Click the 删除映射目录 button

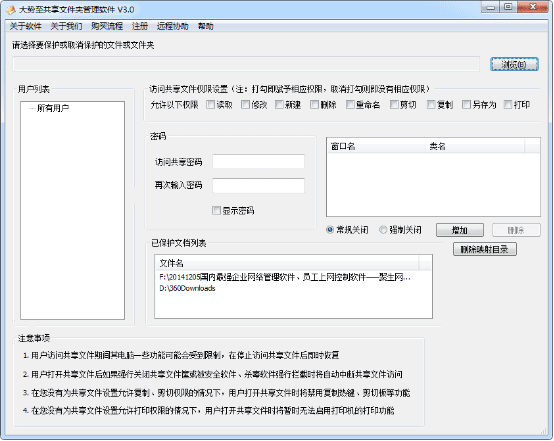[x=485, y=249]
